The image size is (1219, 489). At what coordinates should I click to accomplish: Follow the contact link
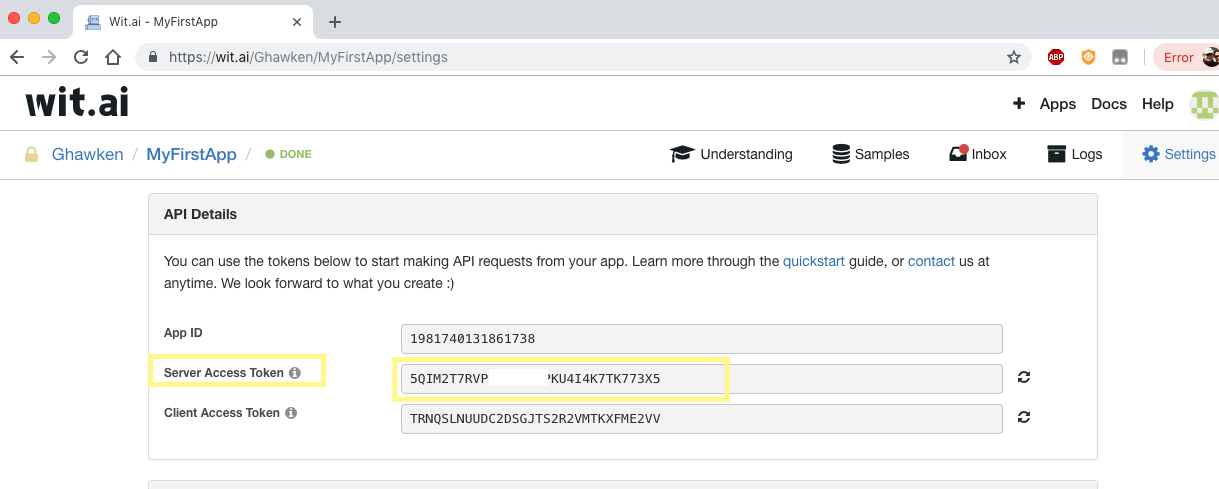pyautogui.click(x=931, y=261)
